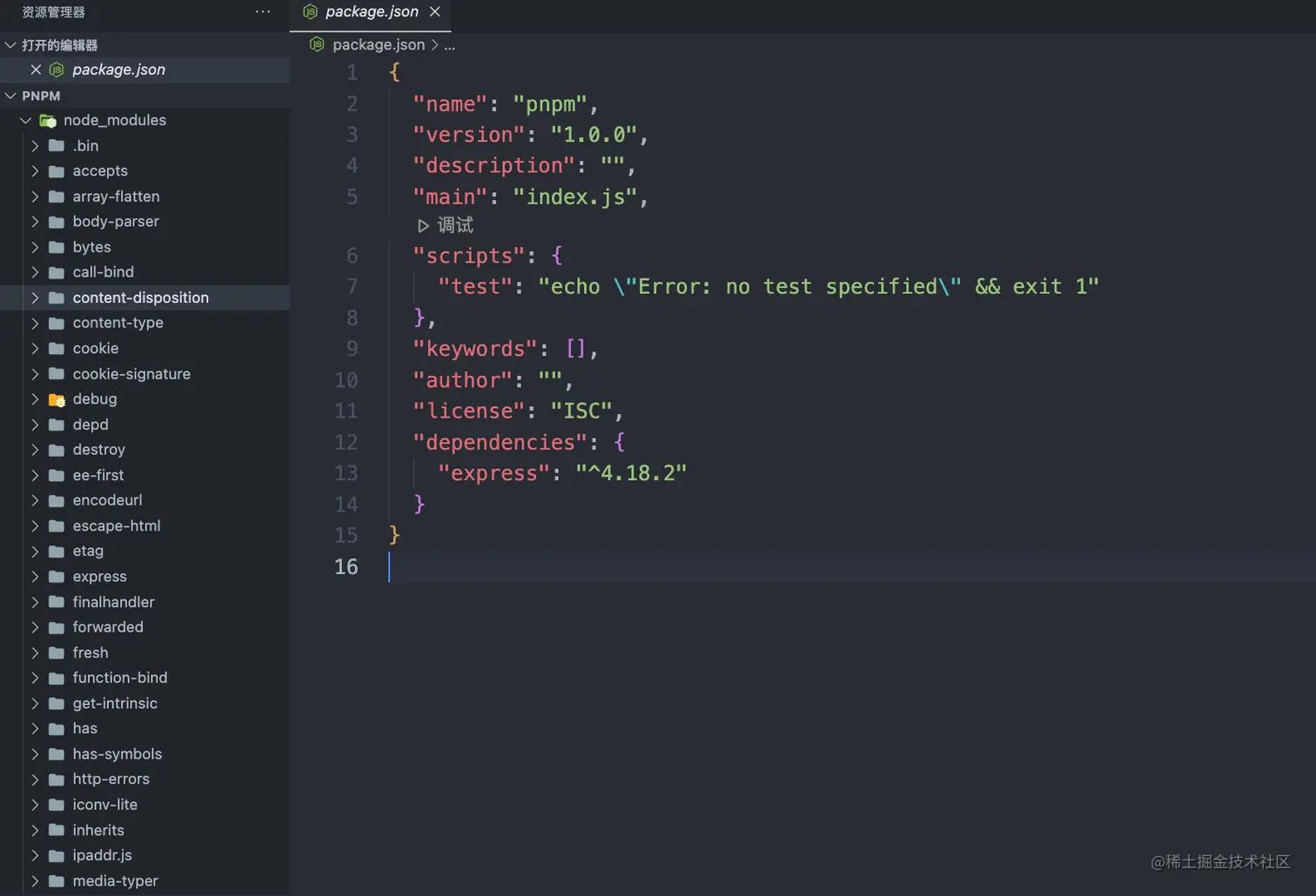Image resolution: width=1316 pixels, height=896 pixels.
Task: Select the iconv-lite folder
Action: (x=144, y=805)
